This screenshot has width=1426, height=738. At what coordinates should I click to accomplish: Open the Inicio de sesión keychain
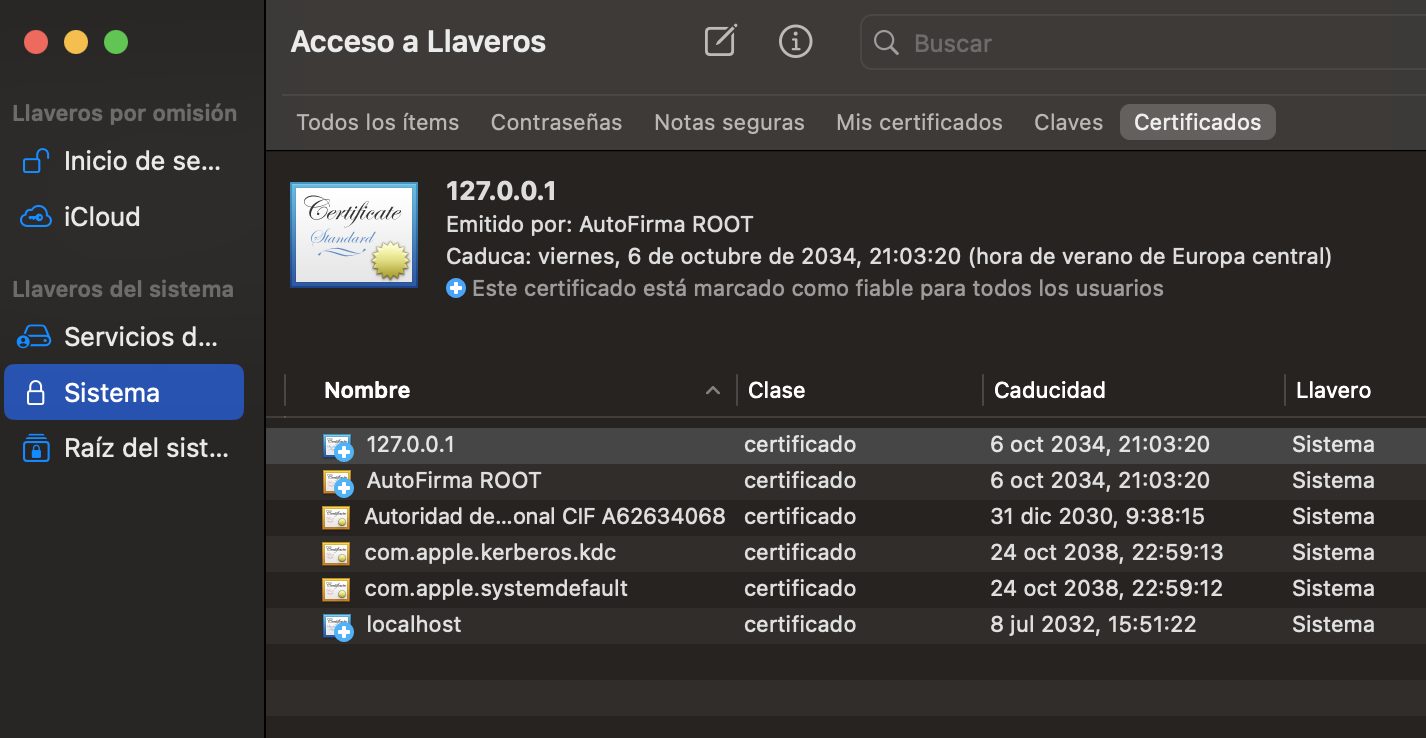(x=141, y=161)
